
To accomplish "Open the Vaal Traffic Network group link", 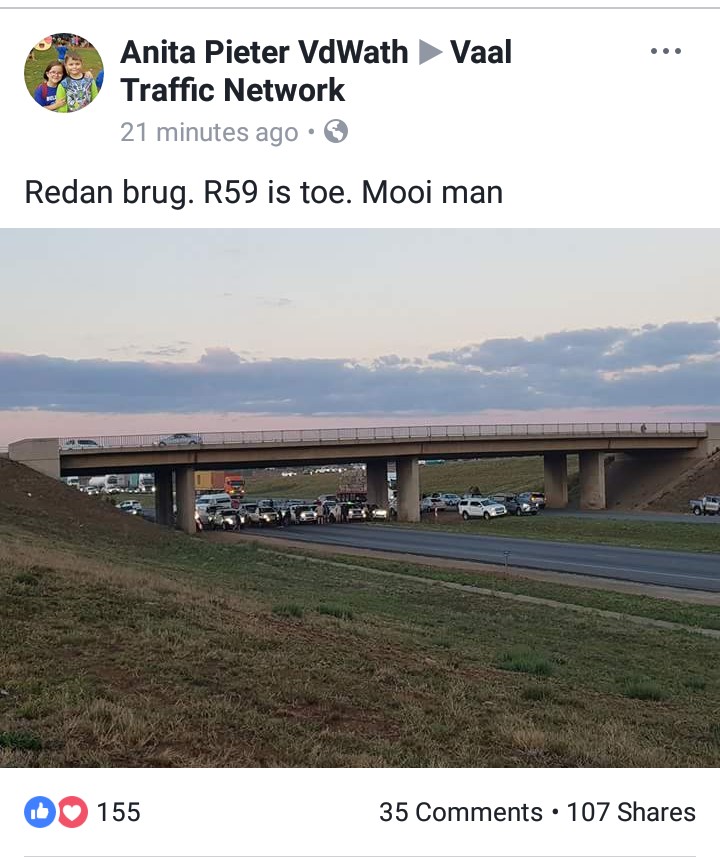I will click(316, 71).
